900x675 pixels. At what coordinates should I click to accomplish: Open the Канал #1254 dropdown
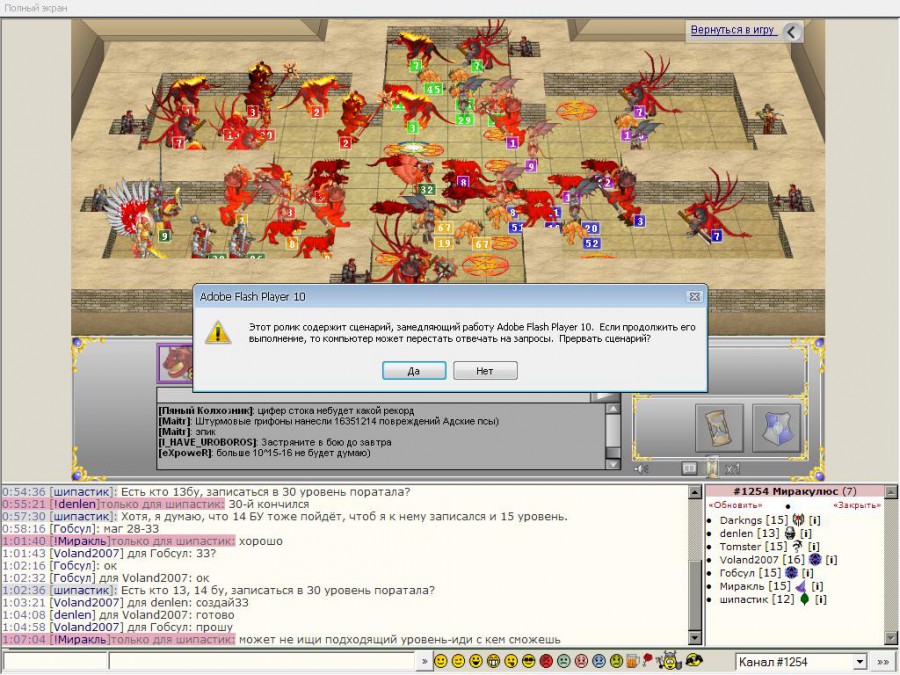point(859,662)
